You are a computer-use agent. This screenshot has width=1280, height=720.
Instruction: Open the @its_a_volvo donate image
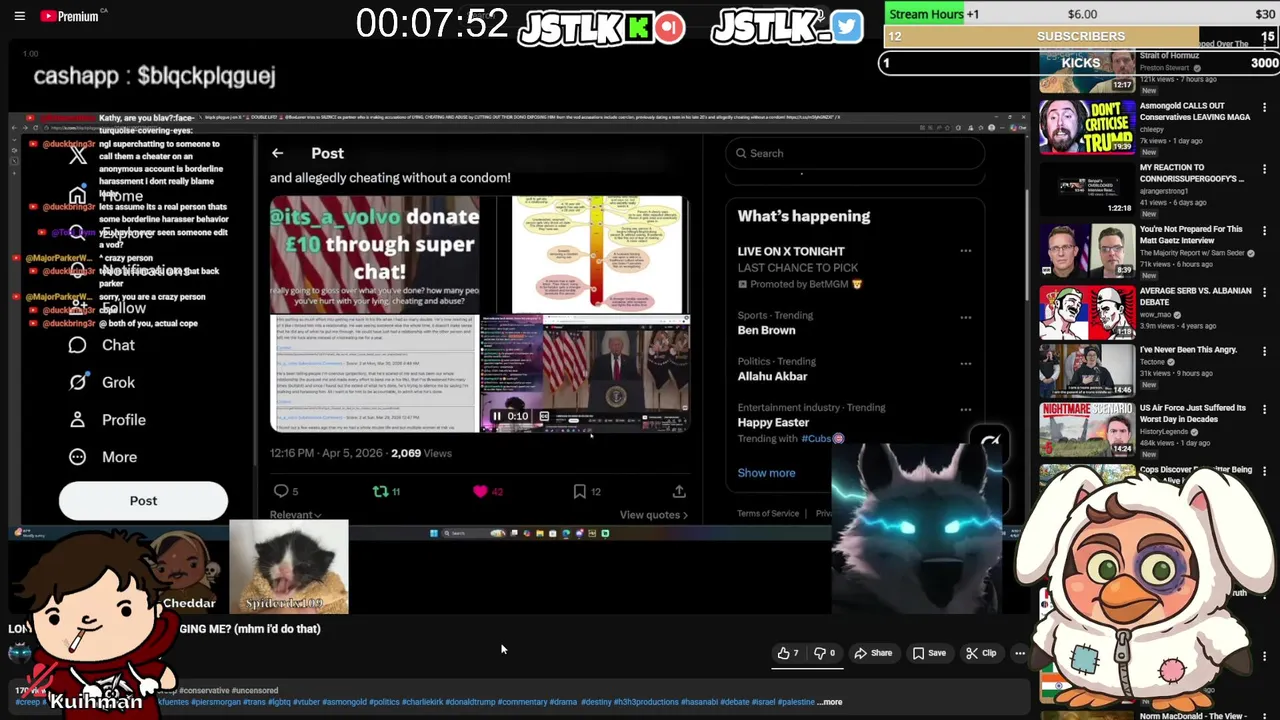click(374, 255)
